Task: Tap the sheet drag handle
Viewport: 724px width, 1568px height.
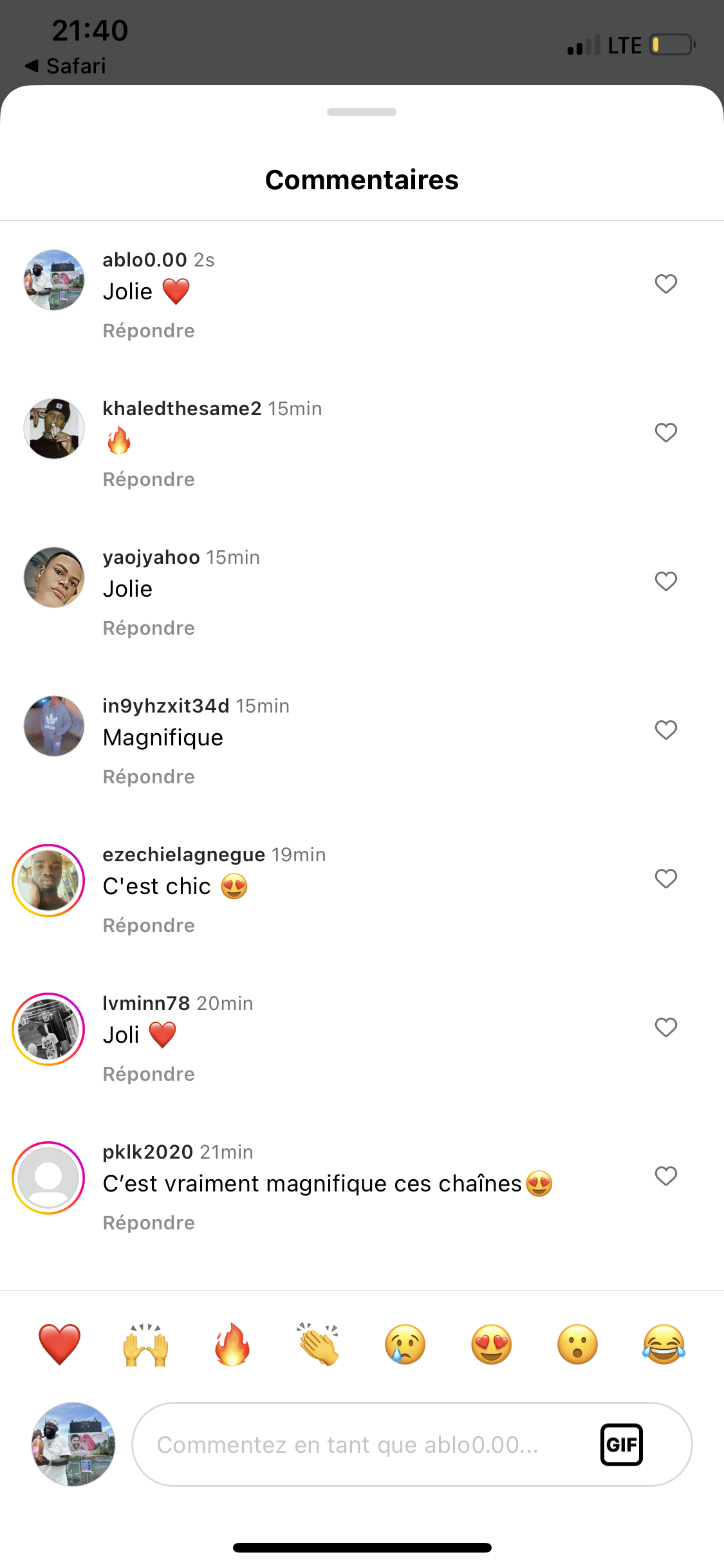Action: pos(362,112)
